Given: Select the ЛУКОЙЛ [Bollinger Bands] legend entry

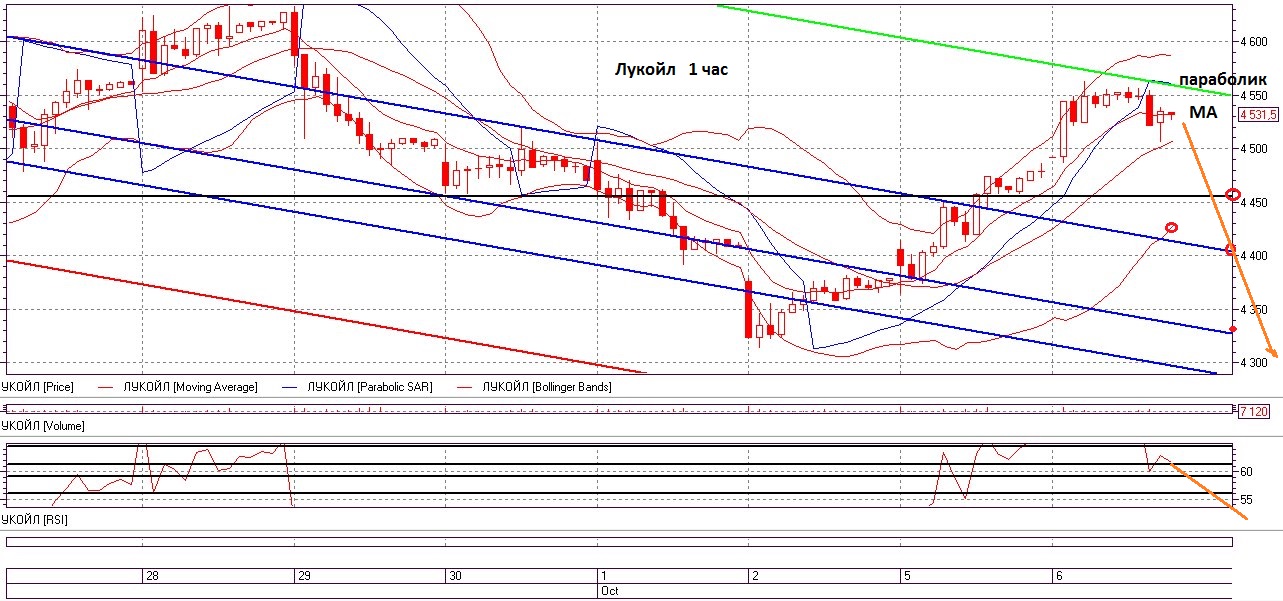Looking at the screenshot, I should point(546,386).
